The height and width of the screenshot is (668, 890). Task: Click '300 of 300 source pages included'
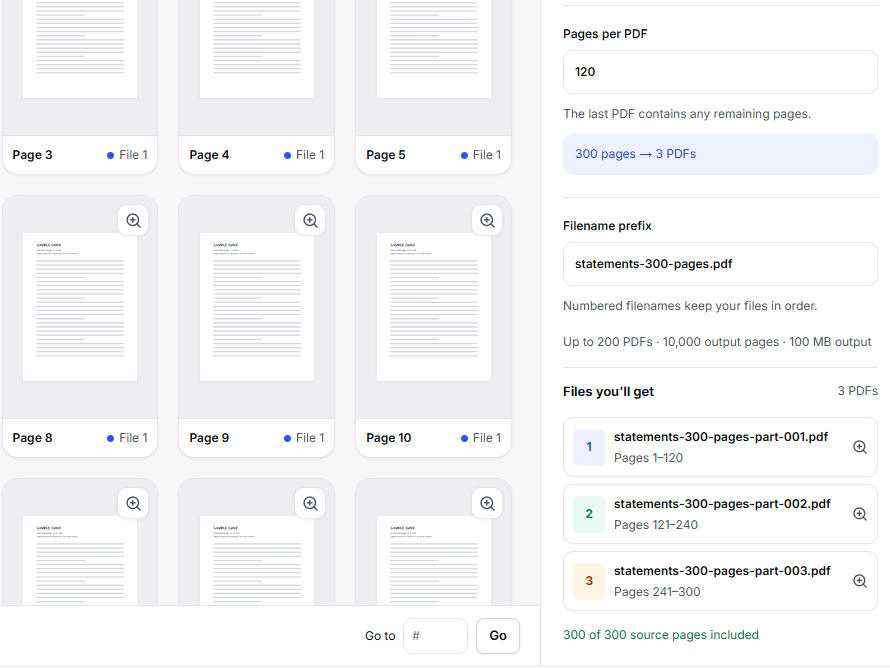coord(661,635)
